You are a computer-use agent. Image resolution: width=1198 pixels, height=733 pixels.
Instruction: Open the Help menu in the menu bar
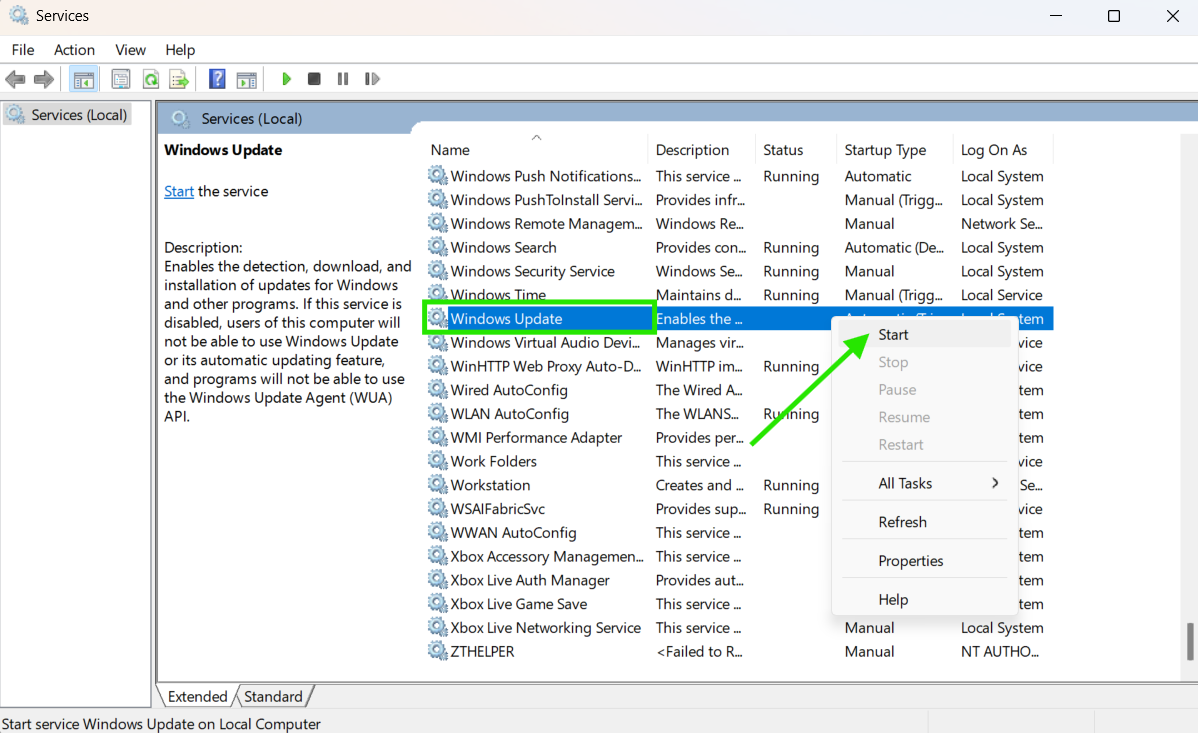pyautogui.click(x=180, y=50)
